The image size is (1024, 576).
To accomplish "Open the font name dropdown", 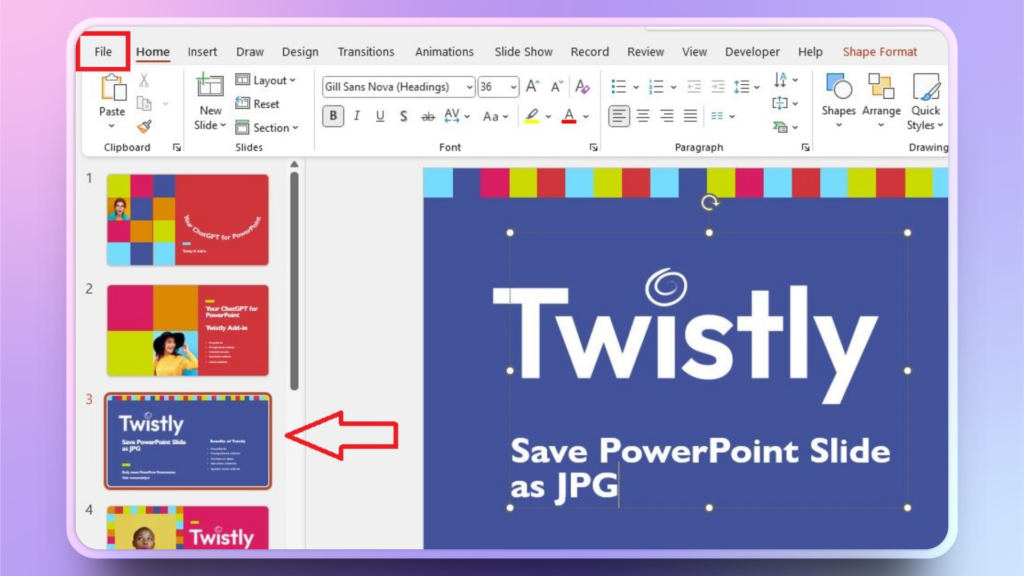I will pyautogui.click(x=468, y=87).
